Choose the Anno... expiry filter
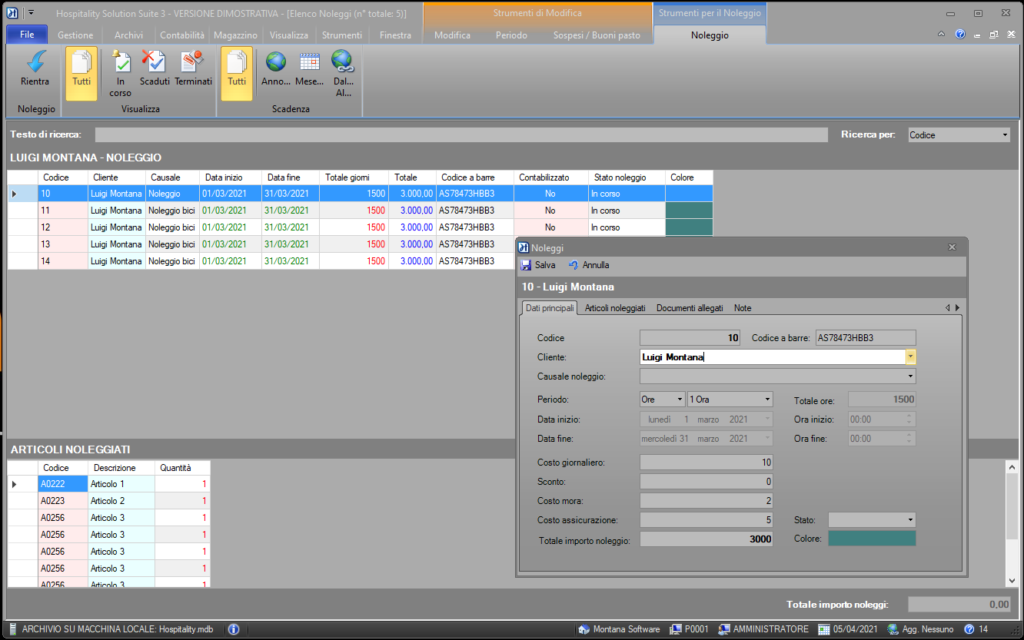Image resolution: width=1024 pixels, height=640 pixels. point(276,69)
